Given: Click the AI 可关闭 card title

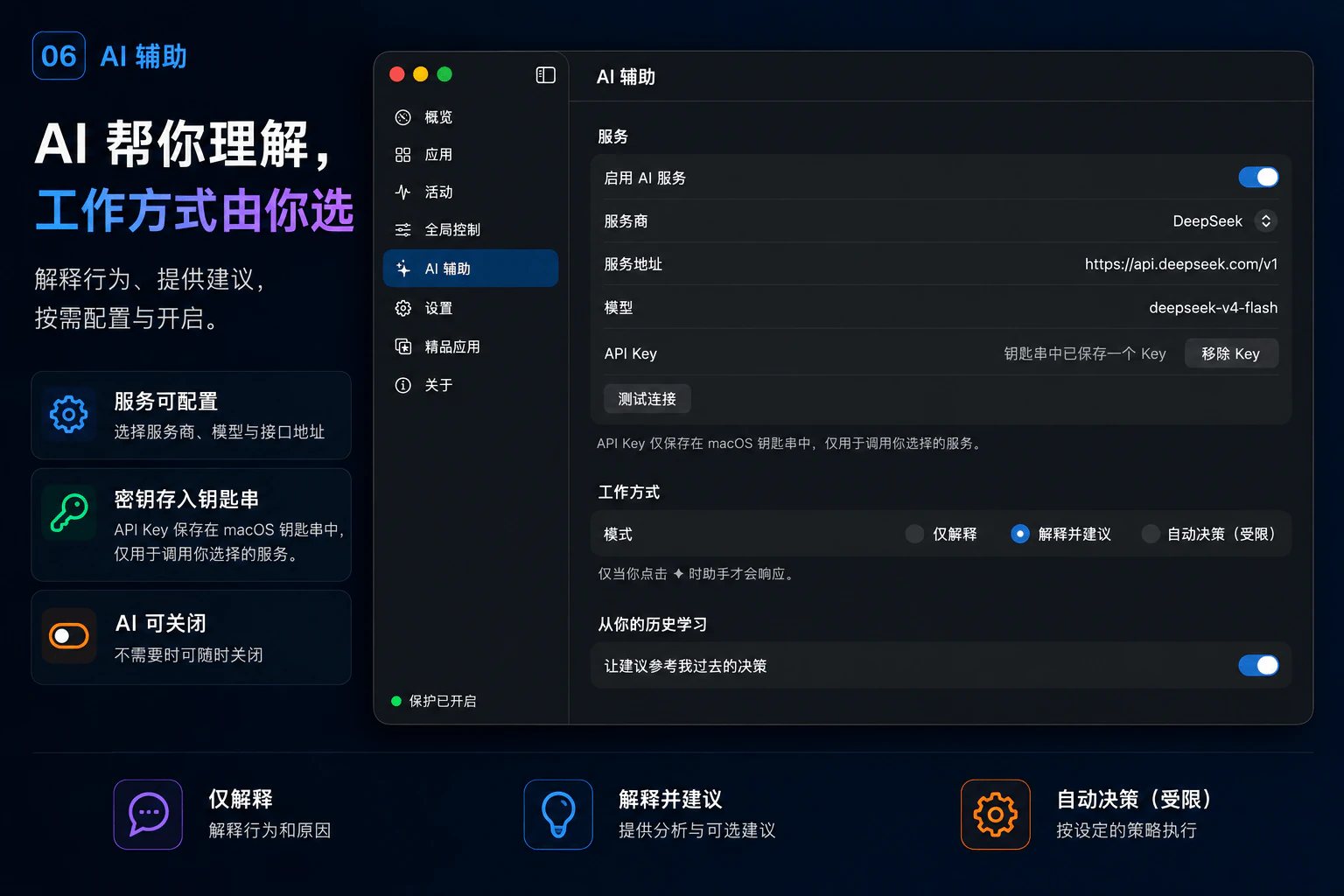Looking at the screenshot, I should 161,623.
